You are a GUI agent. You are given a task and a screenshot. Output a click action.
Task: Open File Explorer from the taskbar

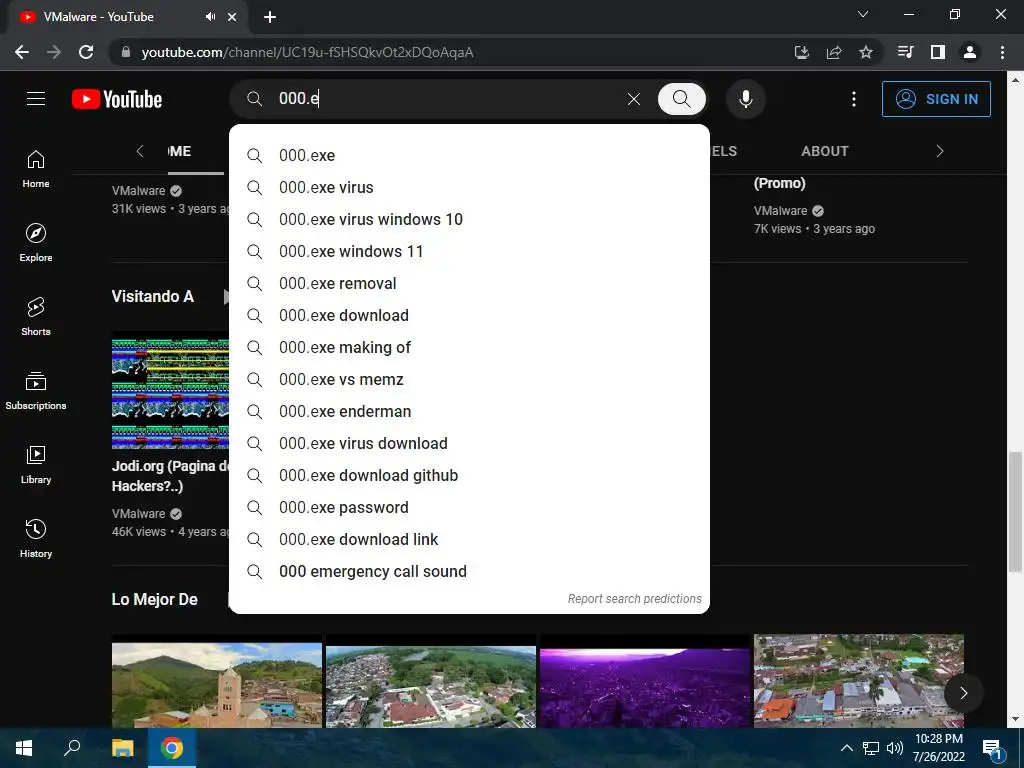pyautogui.click(x=123, y=748)
